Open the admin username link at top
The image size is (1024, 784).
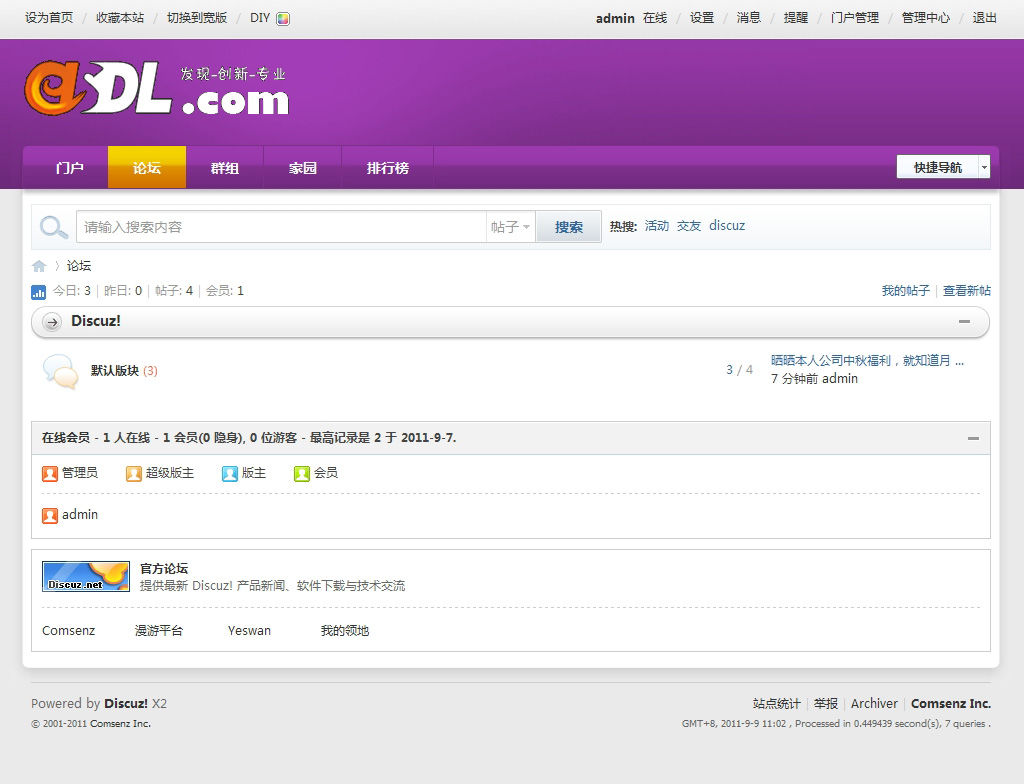tap(615, 18)
